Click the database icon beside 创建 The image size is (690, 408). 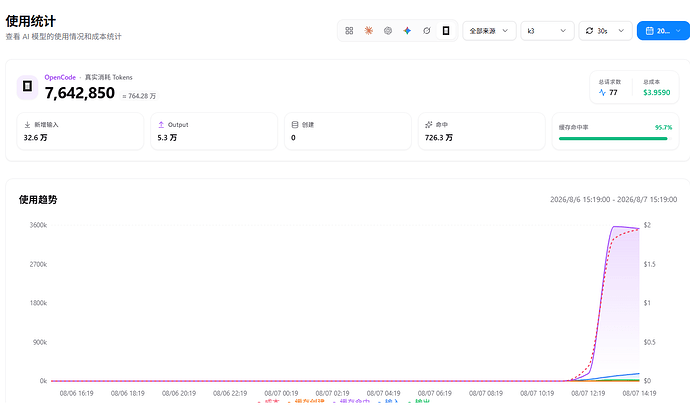coord(295,125)
